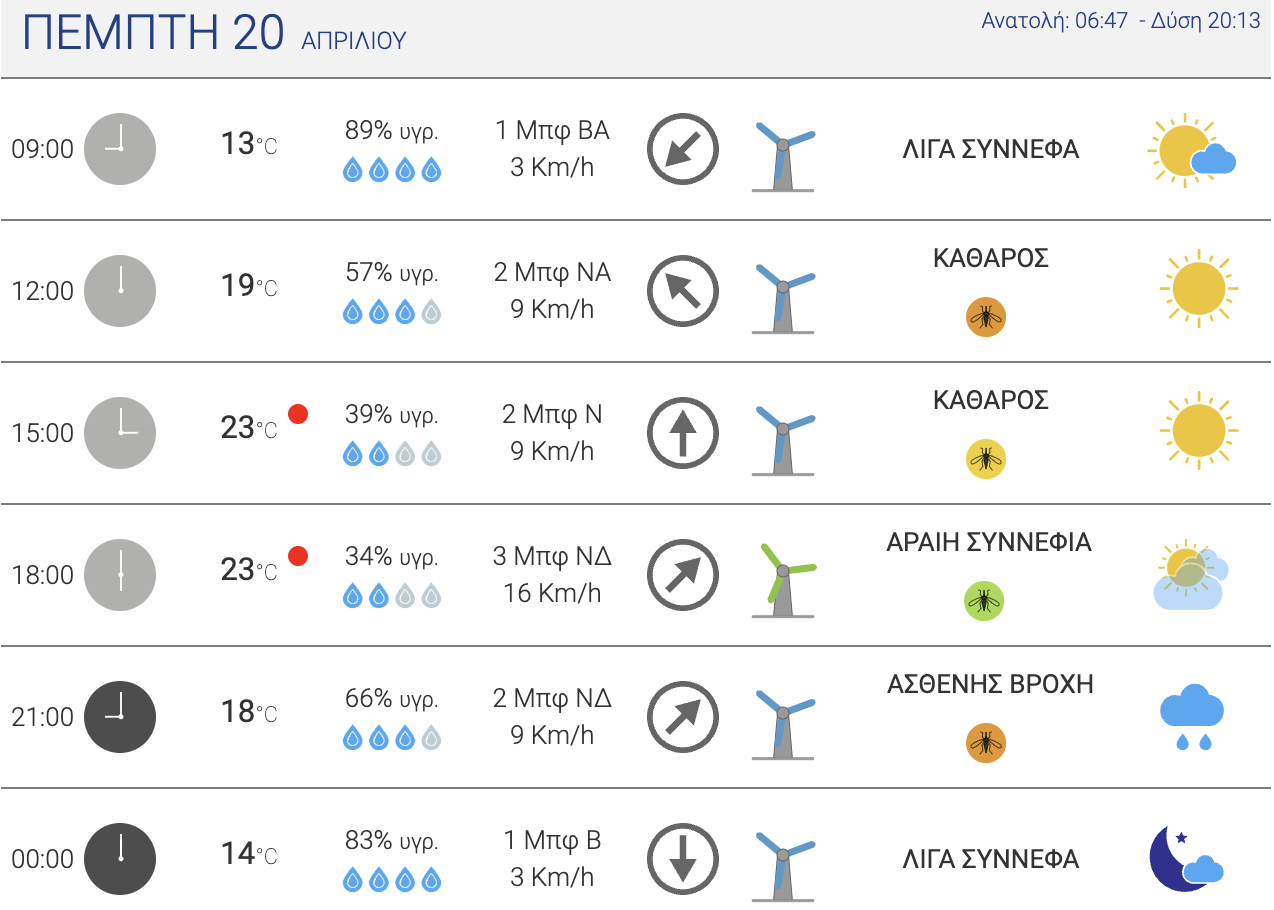Click the ΑΡΑΙΗ ΣΥΝΝΕΦΙΑ forecast label

click(x=989, y=543)
